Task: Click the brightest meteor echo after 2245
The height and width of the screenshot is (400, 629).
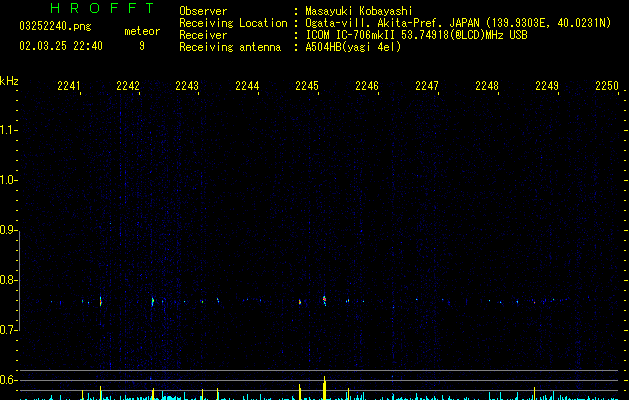Action: pyautogui.click(x=325, y=301)
